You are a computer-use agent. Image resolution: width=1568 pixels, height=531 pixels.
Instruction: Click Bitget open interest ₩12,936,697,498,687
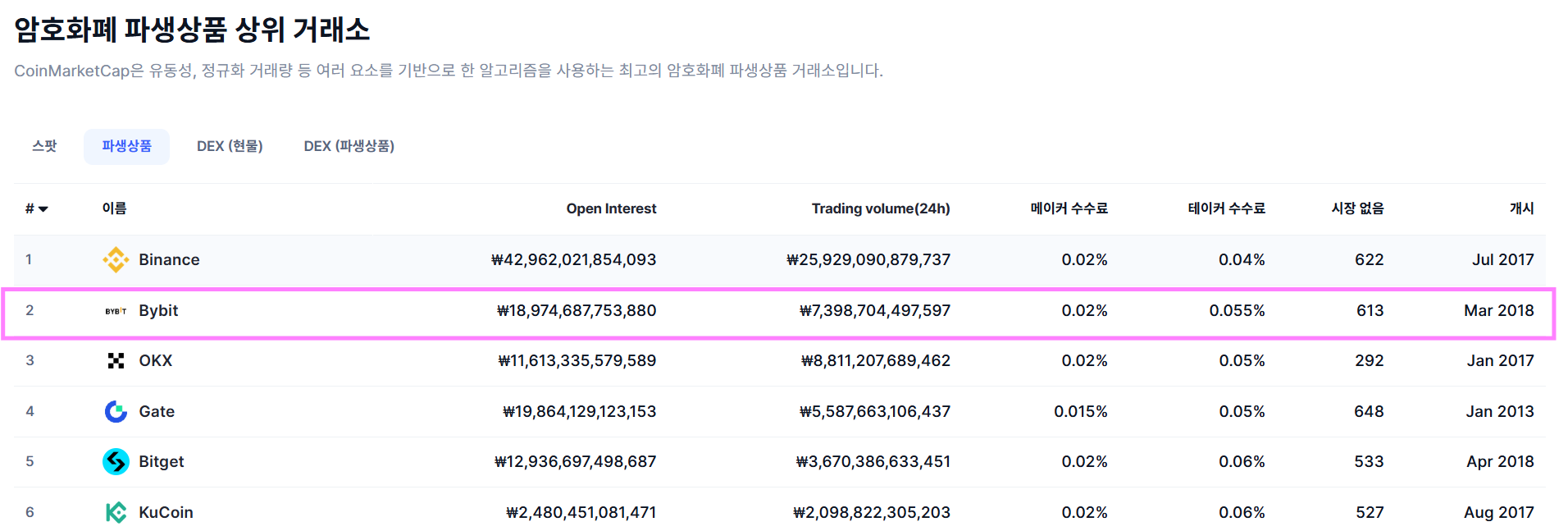click(575, 462)
